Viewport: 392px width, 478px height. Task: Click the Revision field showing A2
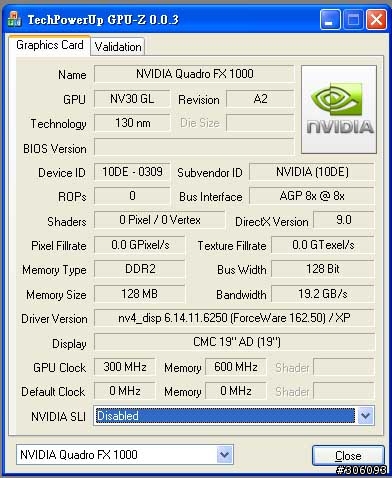260,99
